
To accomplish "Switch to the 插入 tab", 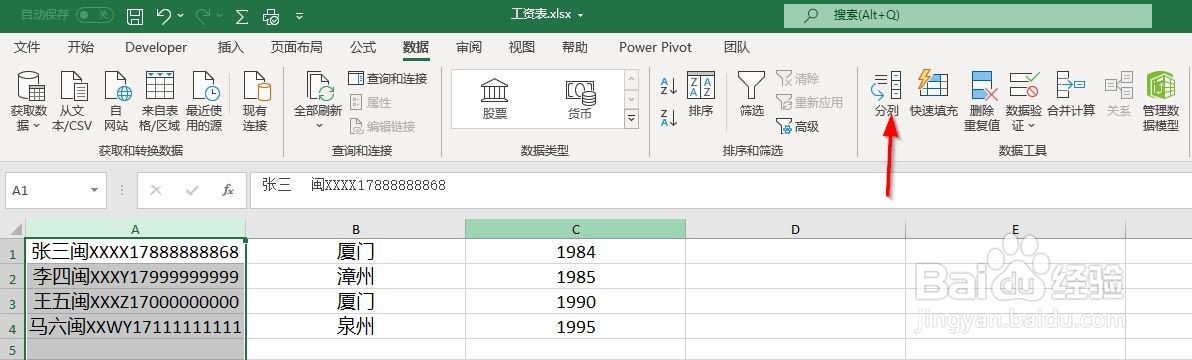I will pyautogui.click(x=231, y=47).
